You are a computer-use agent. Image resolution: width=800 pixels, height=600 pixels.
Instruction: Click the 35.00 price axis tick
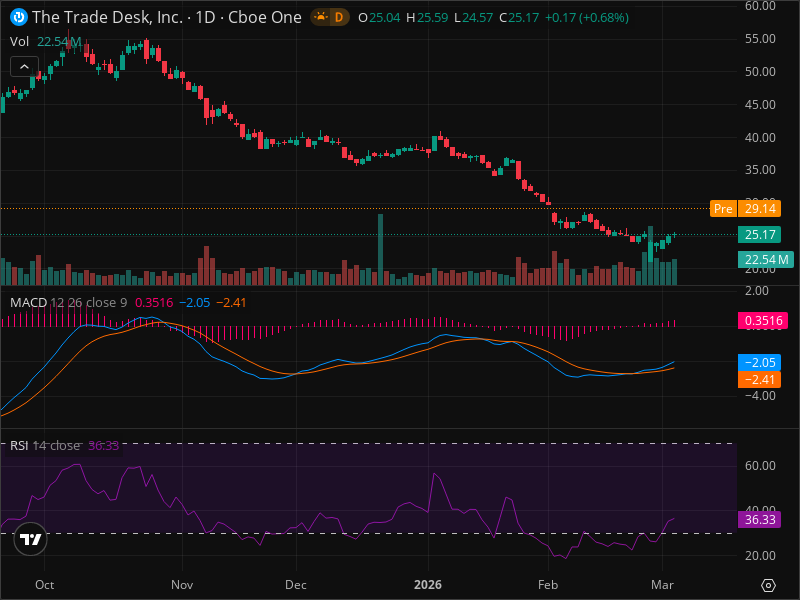[x=760, y=170]
